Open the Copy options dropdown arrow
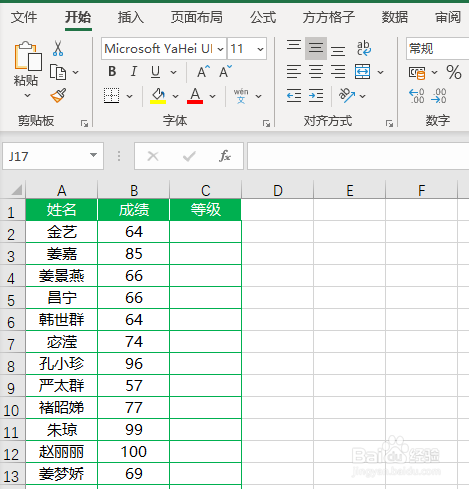 coord(76,72)
